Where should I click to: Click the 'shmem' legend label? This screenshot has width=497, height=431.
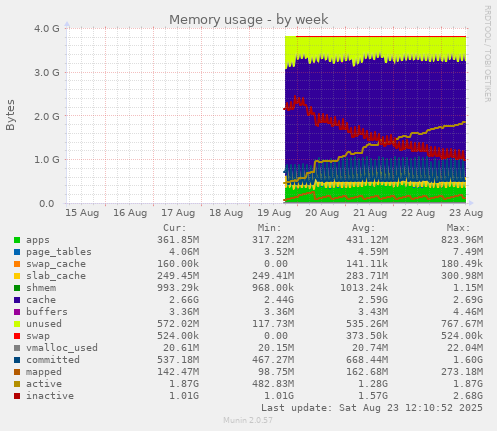click(x=41, y=288)
